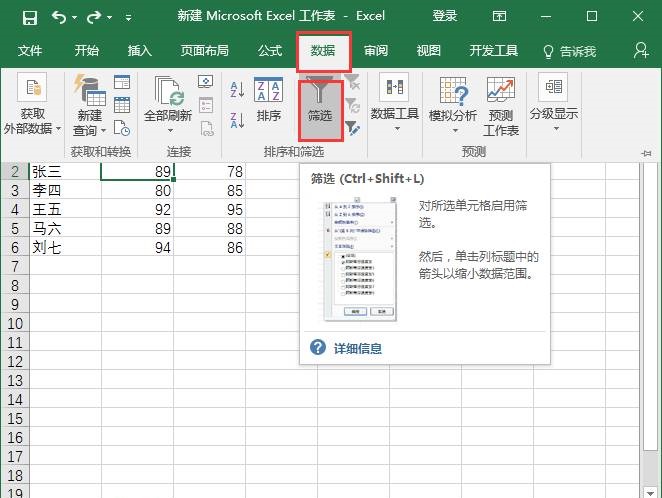Viewport: 662px width, 498px height.
Task: Sort ascending A to Z icon
Action: click(x=237, y=89)
